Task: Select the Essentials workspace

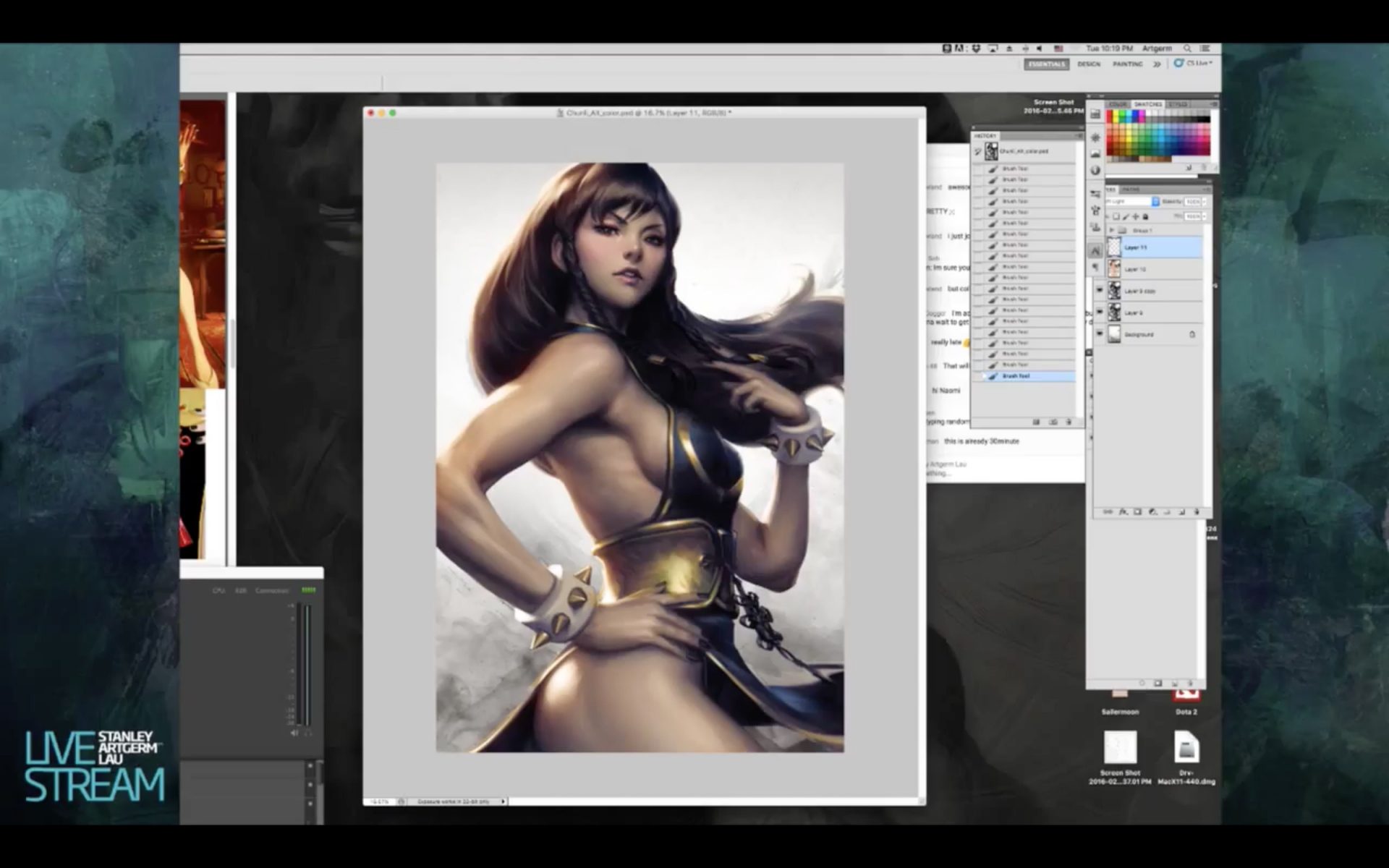Action: pyautogui.click(x=1047, y=64)
